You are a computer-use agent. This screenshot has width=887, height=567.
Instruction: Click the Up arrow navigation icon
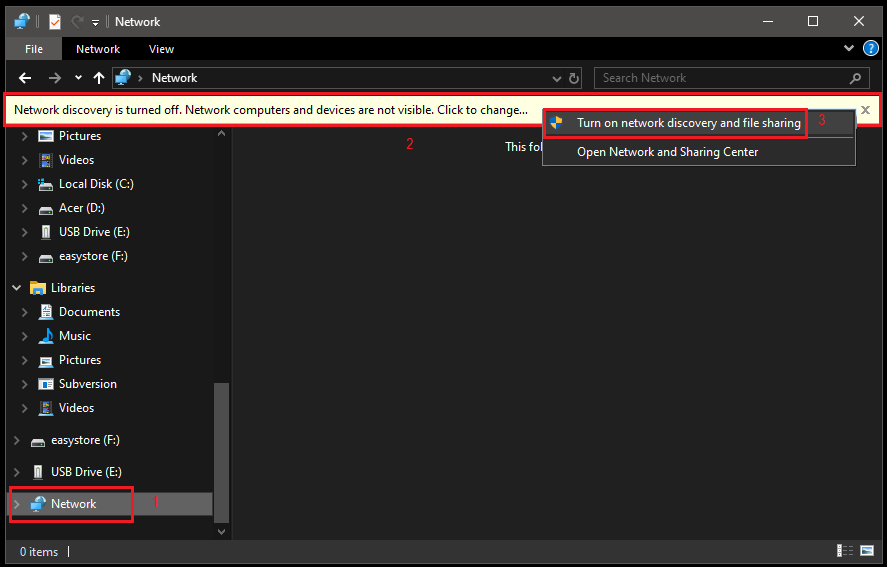click(x=98, y=78)
